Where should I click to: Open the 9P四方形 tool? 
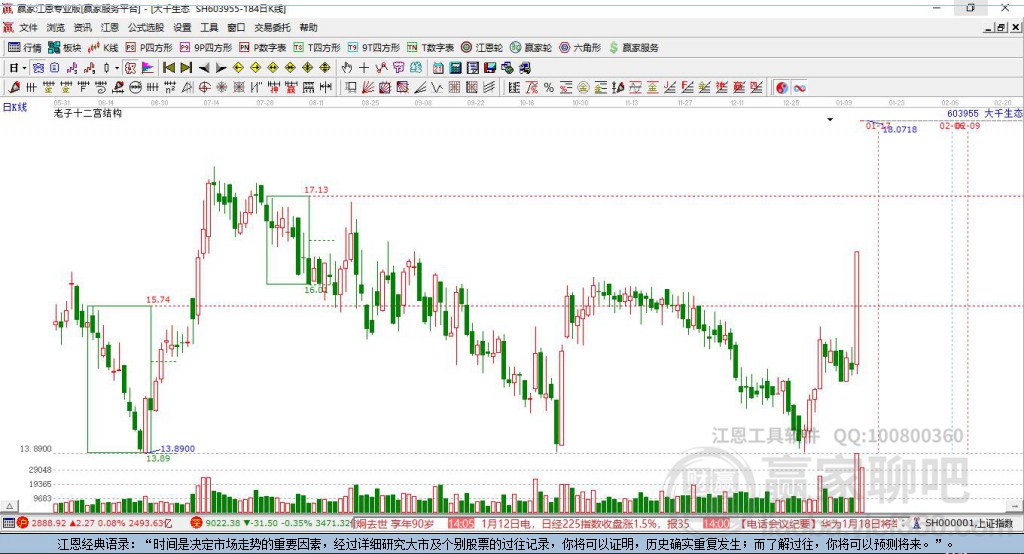click(x=206, y=48)
